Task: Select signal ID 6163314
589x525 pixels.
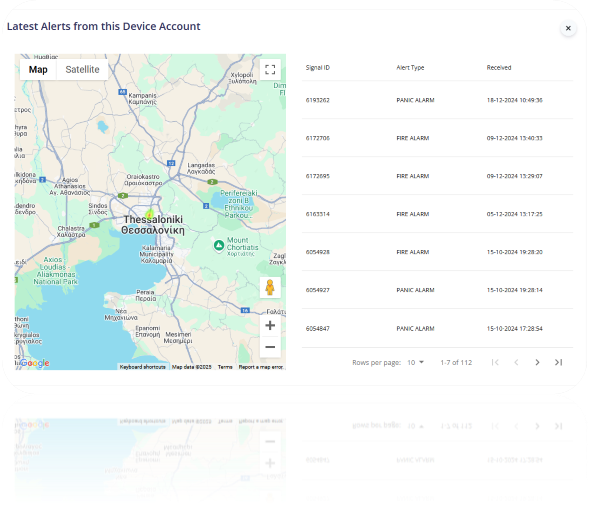Action: 317,214
